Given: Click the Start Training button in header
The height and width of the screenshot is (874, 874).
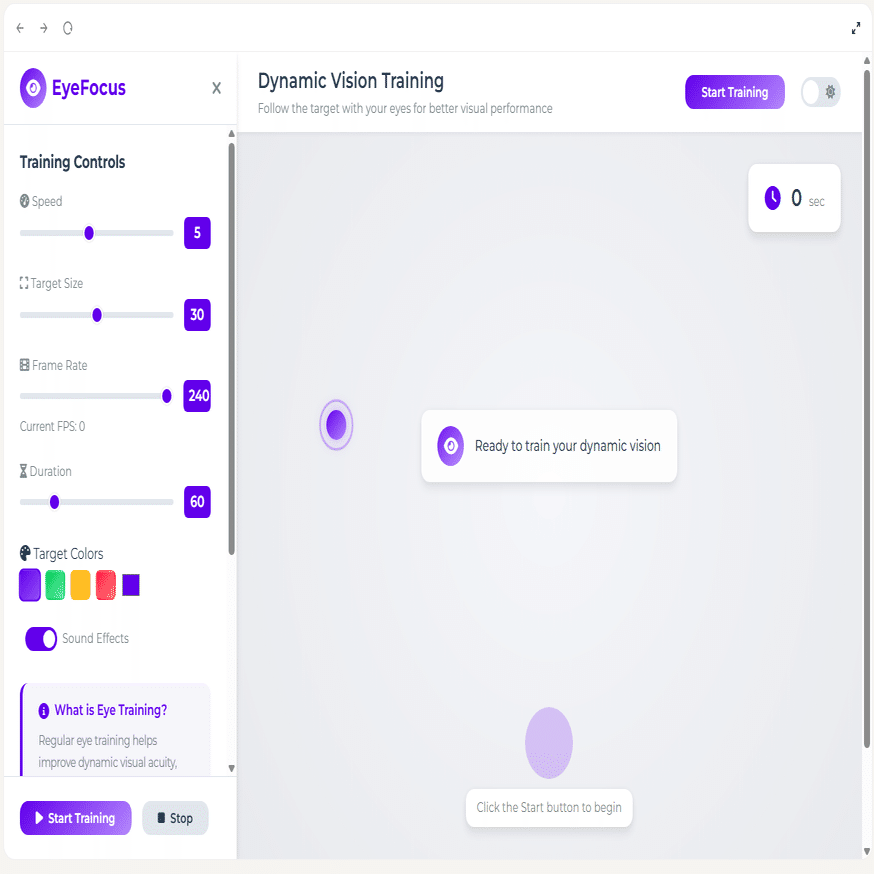Looking at the screenshot, I should [x=735, y=92].
